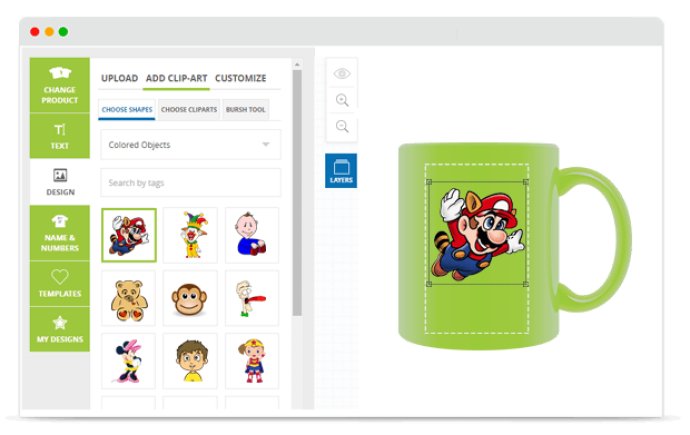Pick the teddy bear clipart
690x435 pixels.
coord(128,298)
